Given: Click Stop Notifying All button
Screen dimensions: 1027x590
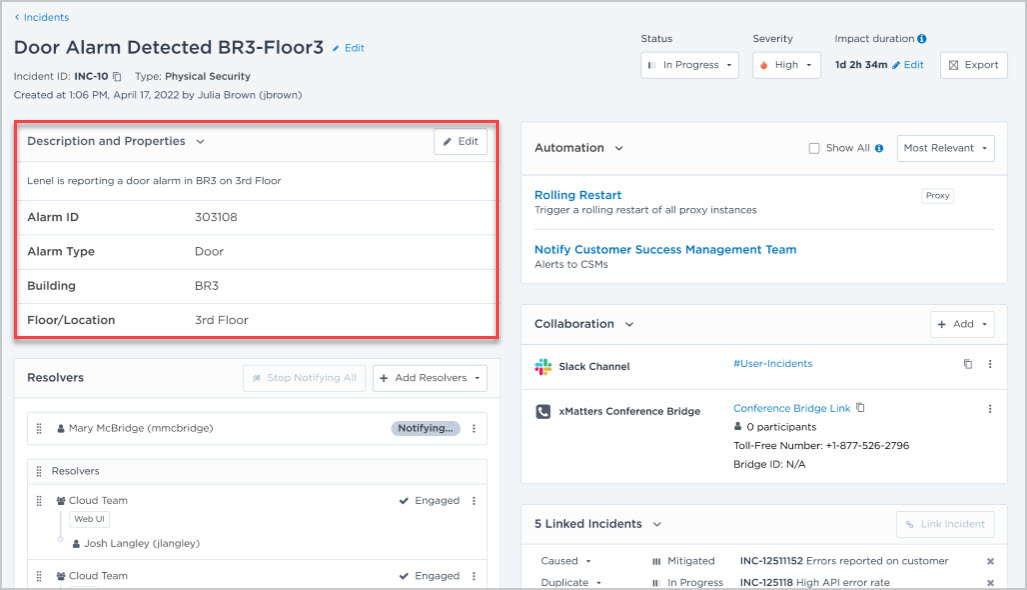Looking at the screenshot, I should pyautogui.click(x=304, y=378).
